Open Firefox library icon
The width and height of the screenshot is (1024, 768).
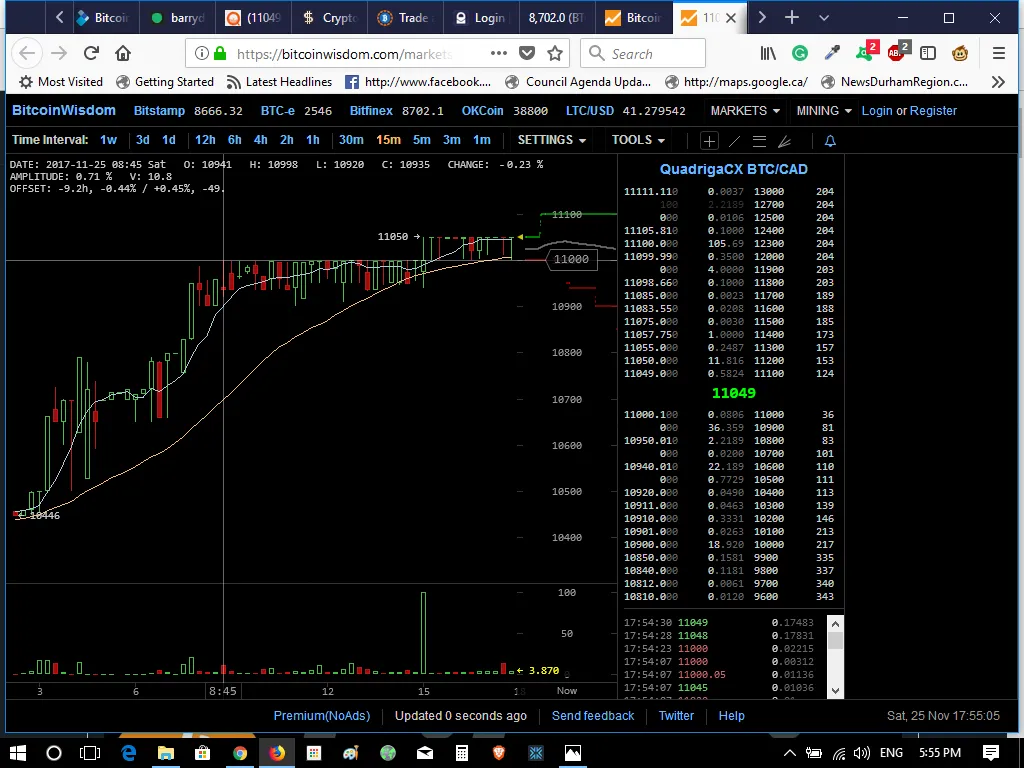tap(768, 54)
